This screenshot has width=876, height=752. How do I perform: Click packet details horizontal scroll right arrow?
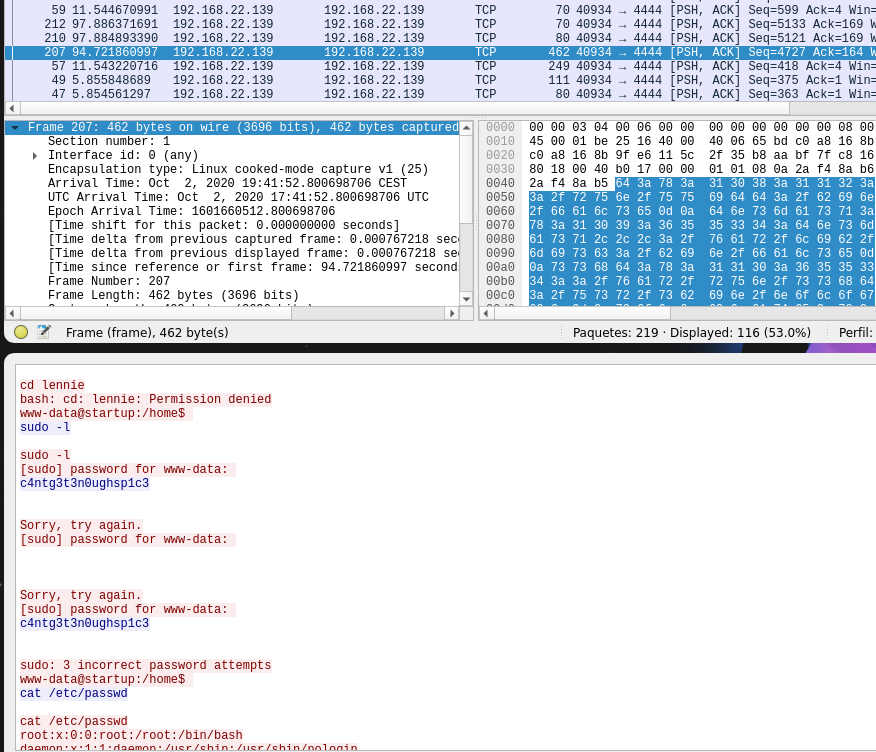pyautogui.click(x=451, y=313)
